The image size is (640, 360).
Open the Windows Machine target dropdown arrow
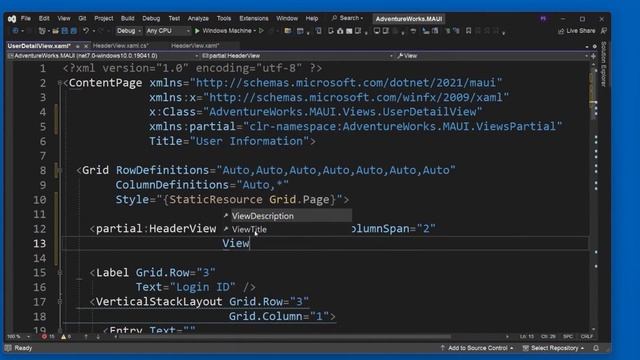click(255, 31)
